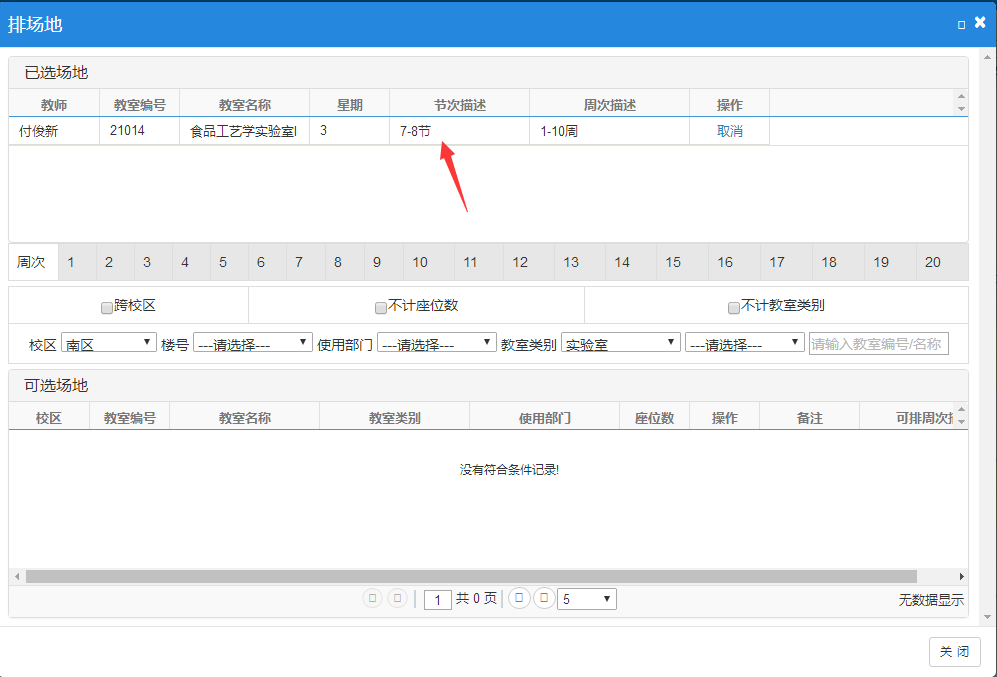
Task: Go to the first page in pagination
Action: (373, 598)
